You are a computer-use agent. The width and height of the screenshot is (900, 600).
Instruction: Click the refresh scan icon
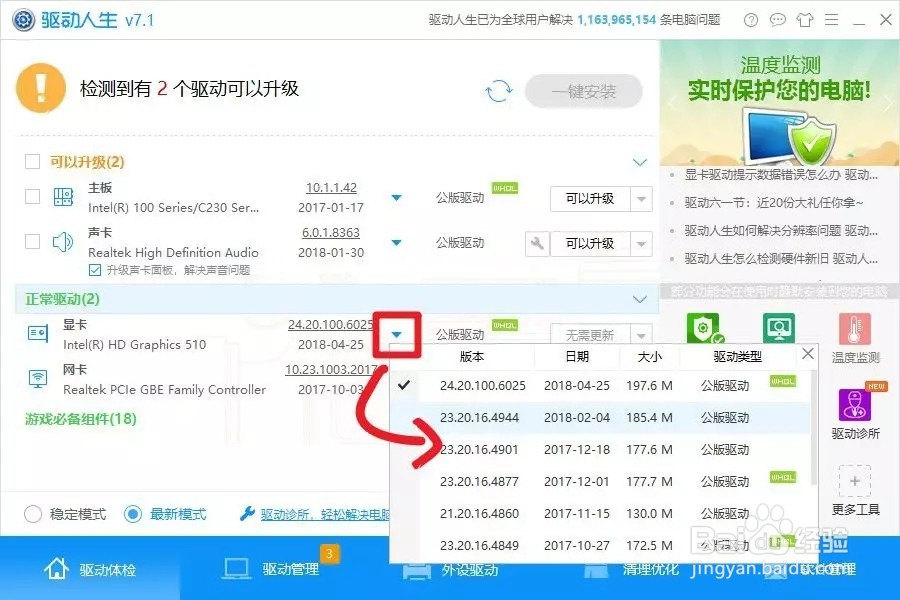[498, 91]
